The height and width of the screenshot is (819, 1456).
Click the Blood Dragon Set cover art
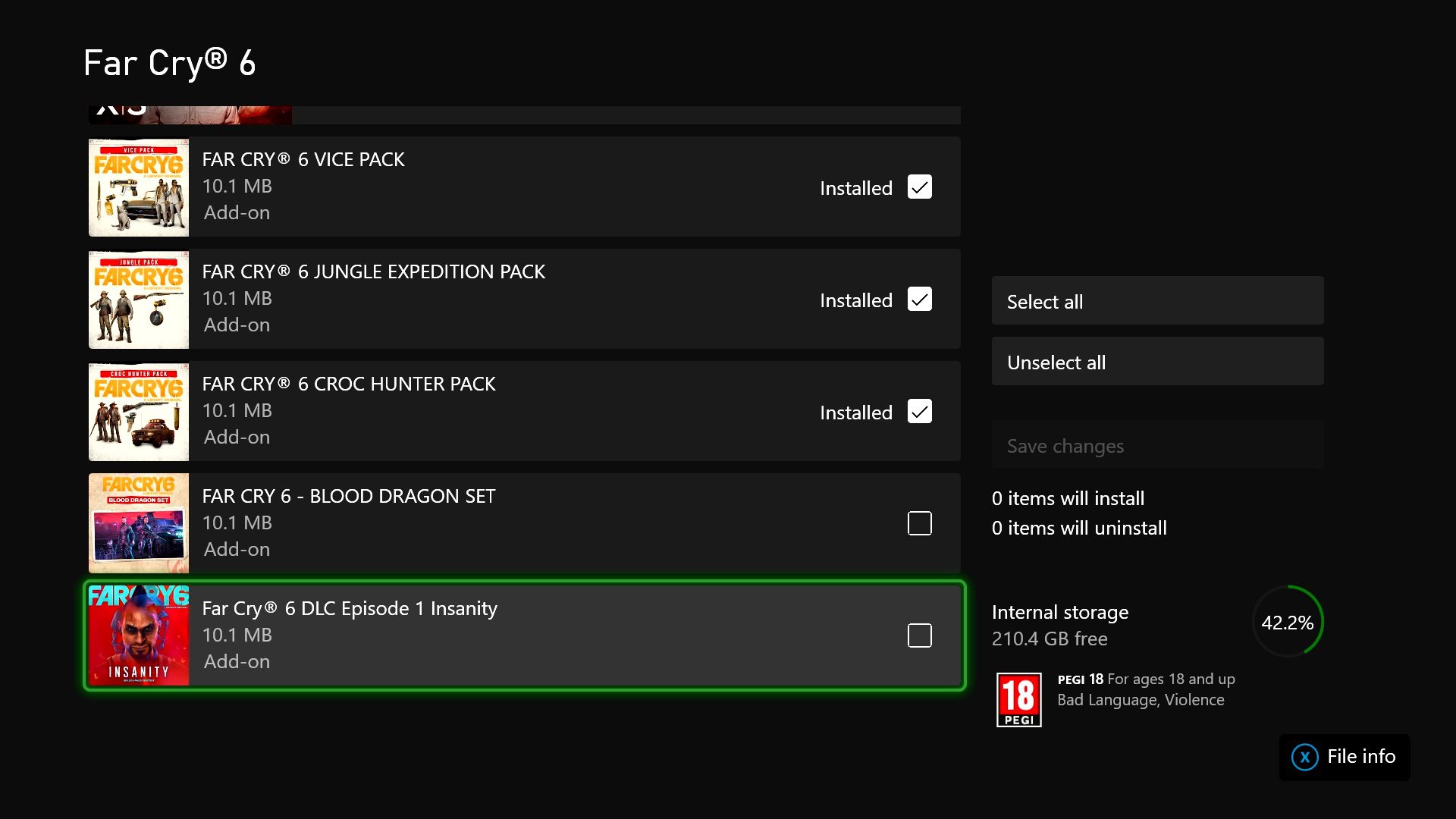139,523
